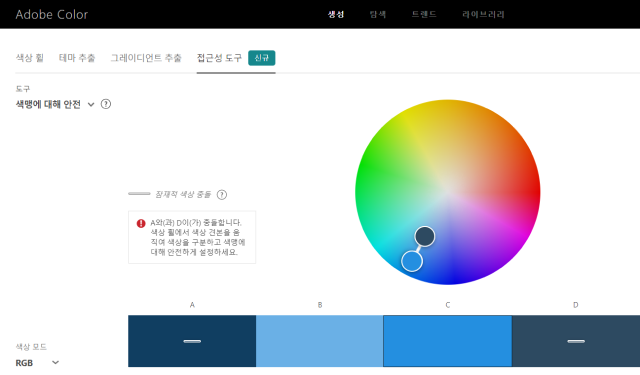Click the 잠재적 색상 충돌 legend label
Viewport: 640px width, 375px height.
(183, 195)
